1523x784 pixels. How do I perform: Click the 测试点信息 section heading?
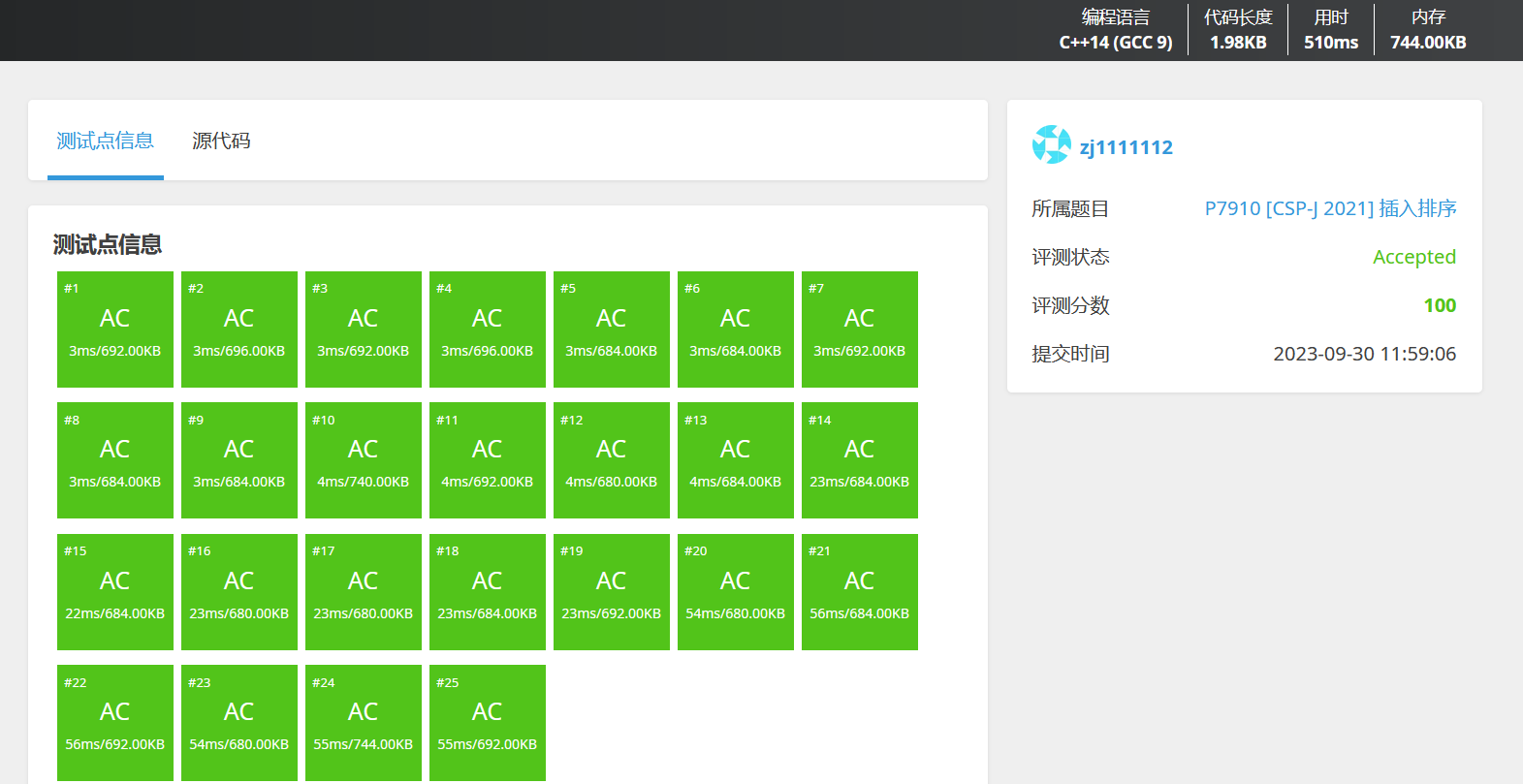[108, 244]
